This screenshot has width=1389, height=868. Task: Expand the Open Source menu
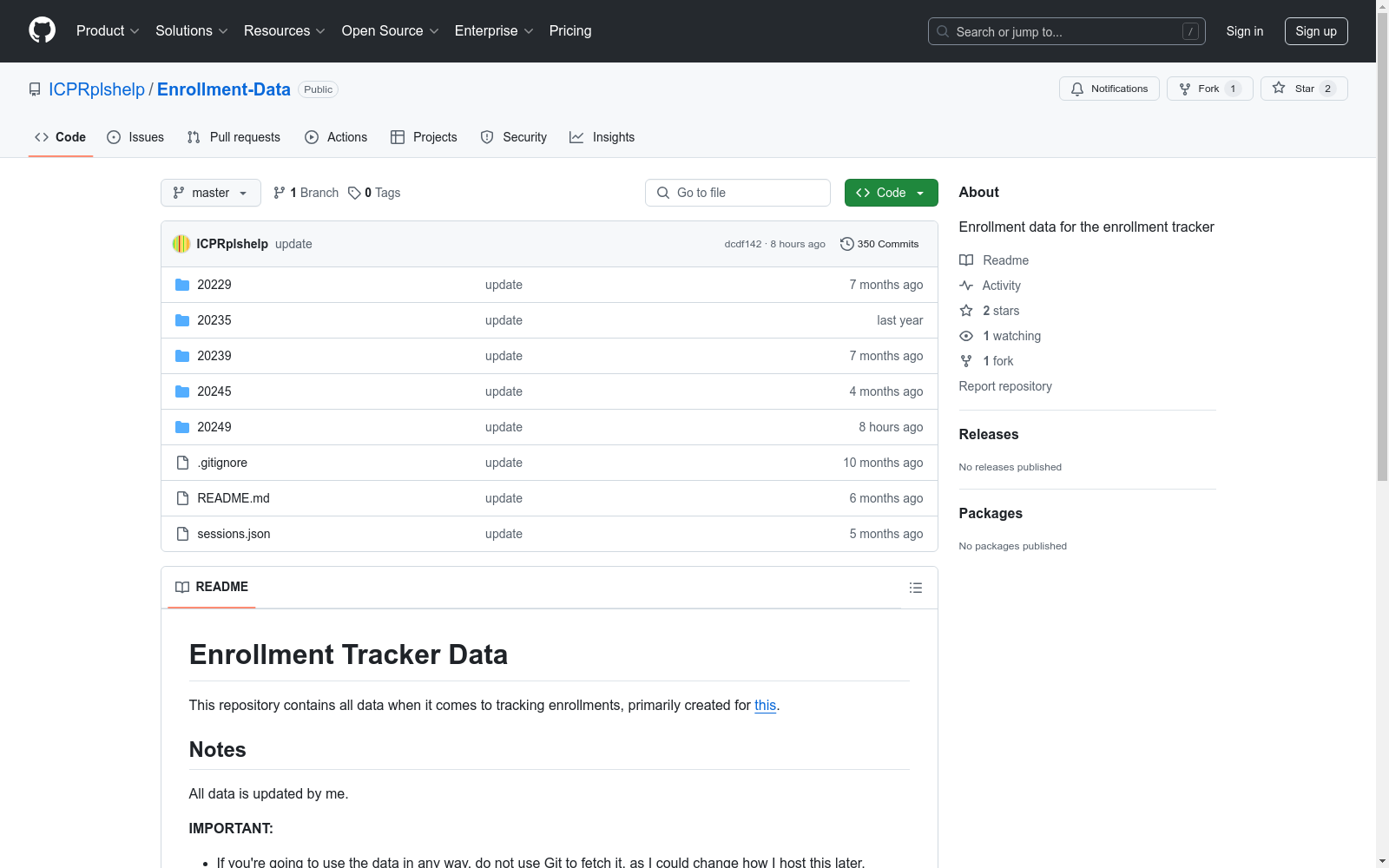pyautogui.click(x=391, y=30)
